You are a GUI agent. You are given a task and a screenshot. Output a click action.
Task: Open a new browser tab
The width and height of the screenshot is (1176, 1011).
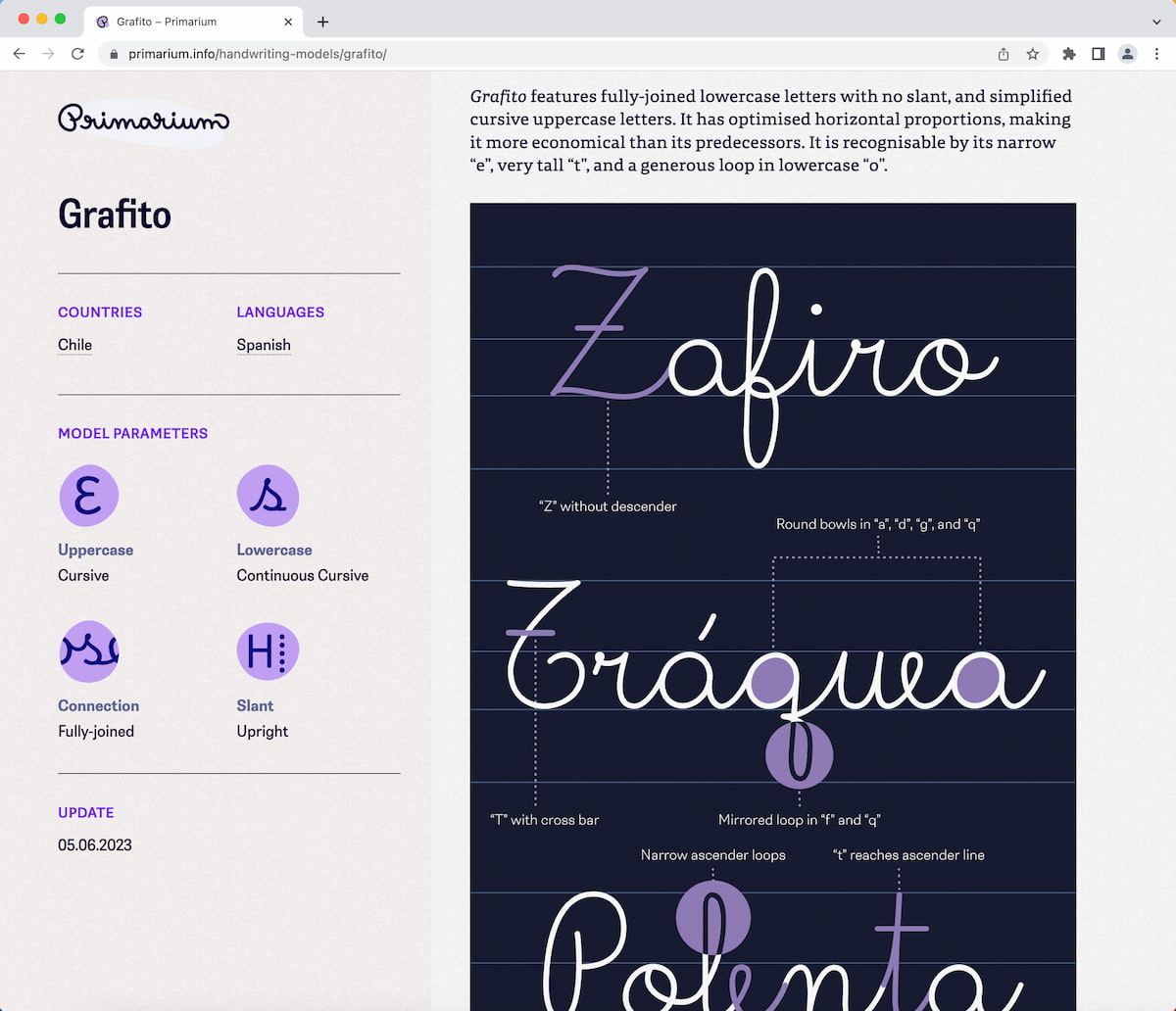322,22
